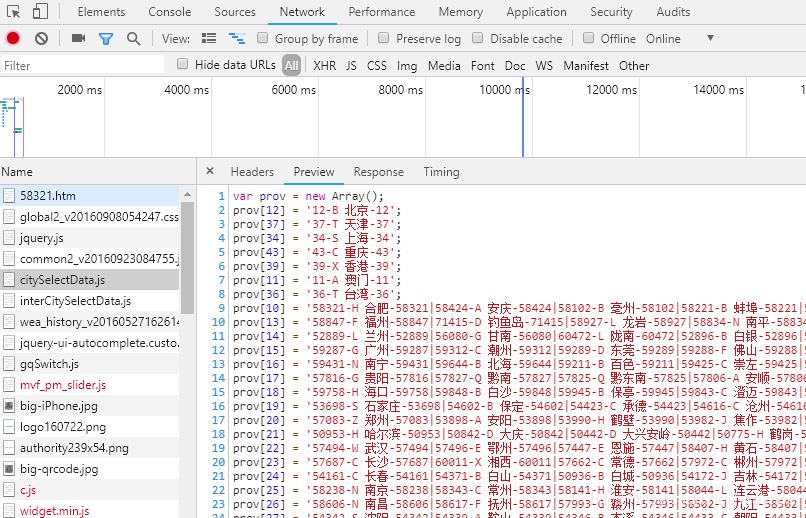Viewport: 806px width, 518px height.
Task: Toggle the overview waterfall view icon
Action: point(237,39)
